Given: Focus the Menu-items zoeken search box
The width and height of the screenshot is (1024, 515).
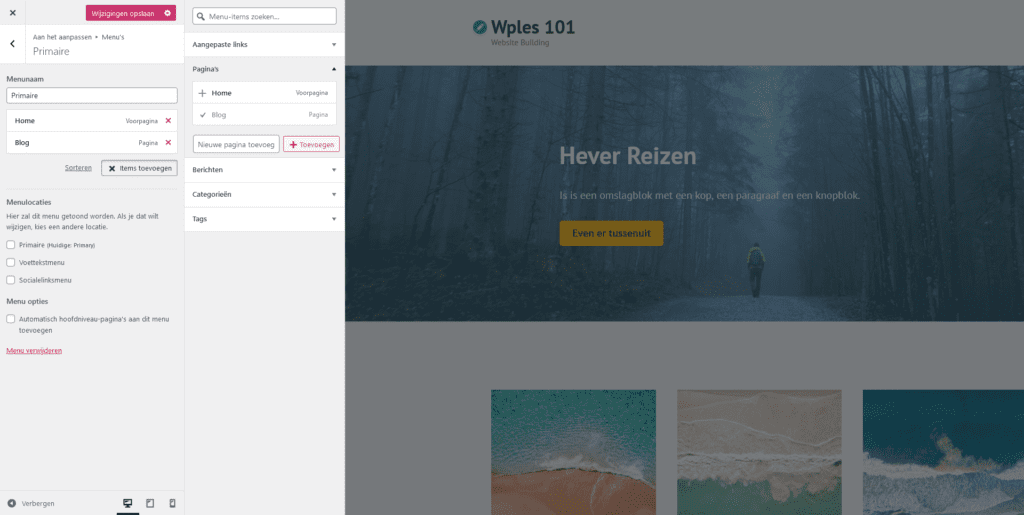Looking at the screenshot, I should coord(264,16).
